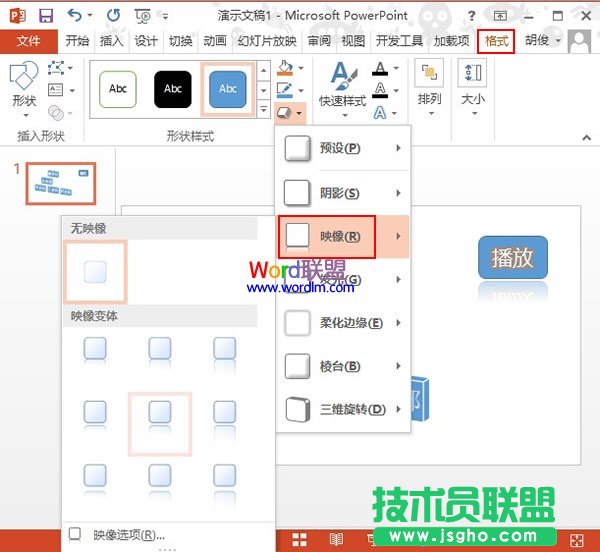Switch to the Animations (动画) tab
Image resolution: width=600 pixels, height=552 pixels.
click(215, 41)
